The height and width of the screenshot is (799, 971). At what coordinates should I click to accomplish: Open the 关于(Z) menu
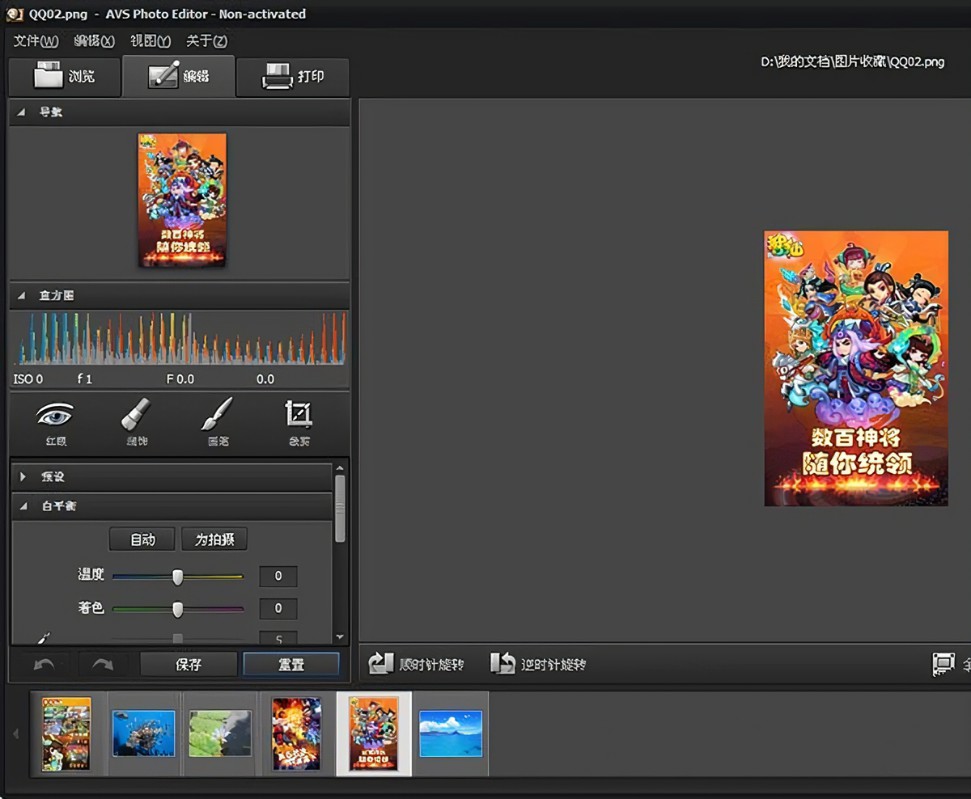tap(207, 41)
